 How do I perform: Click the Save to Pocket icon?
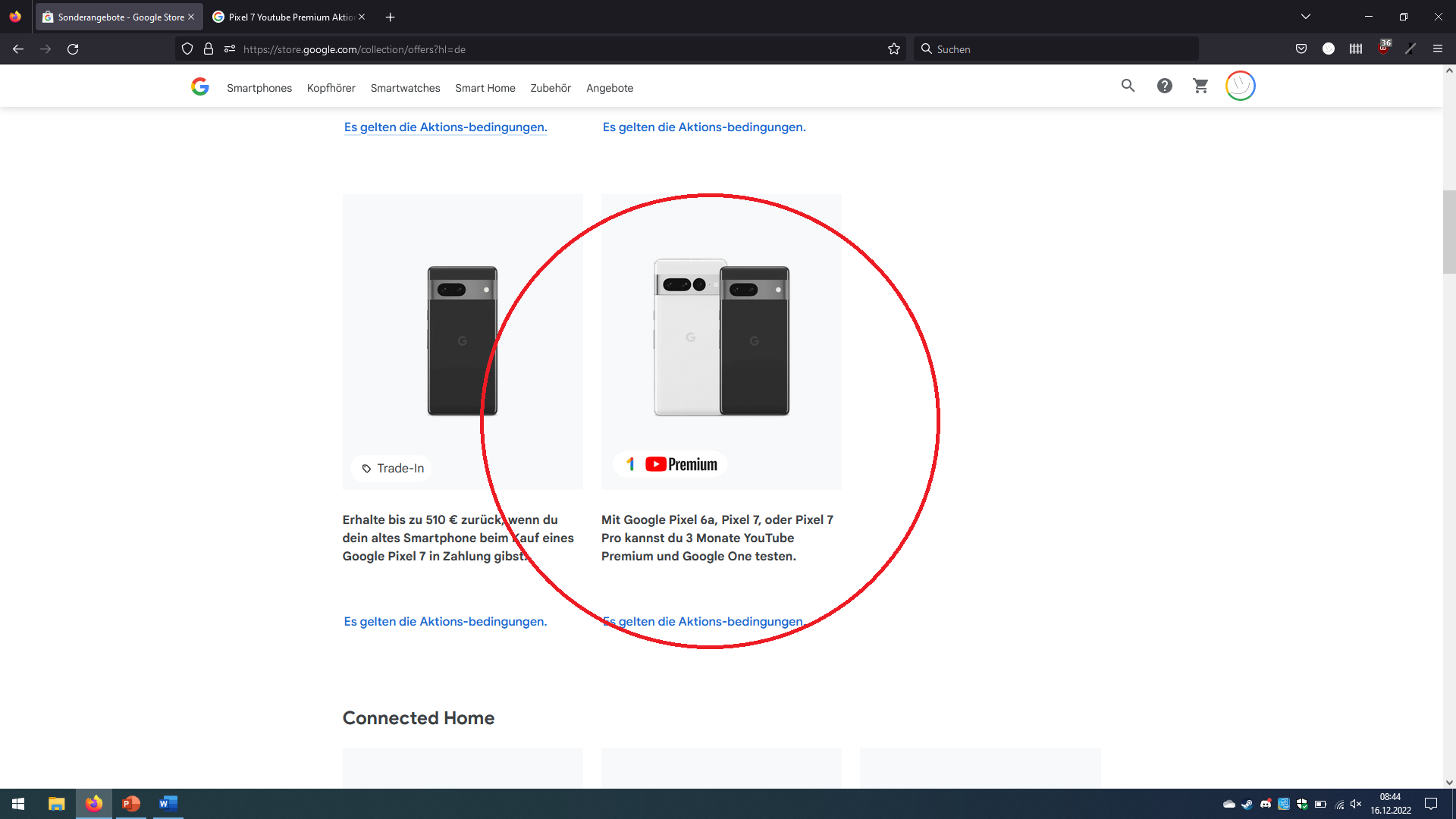click(1301, 49)
